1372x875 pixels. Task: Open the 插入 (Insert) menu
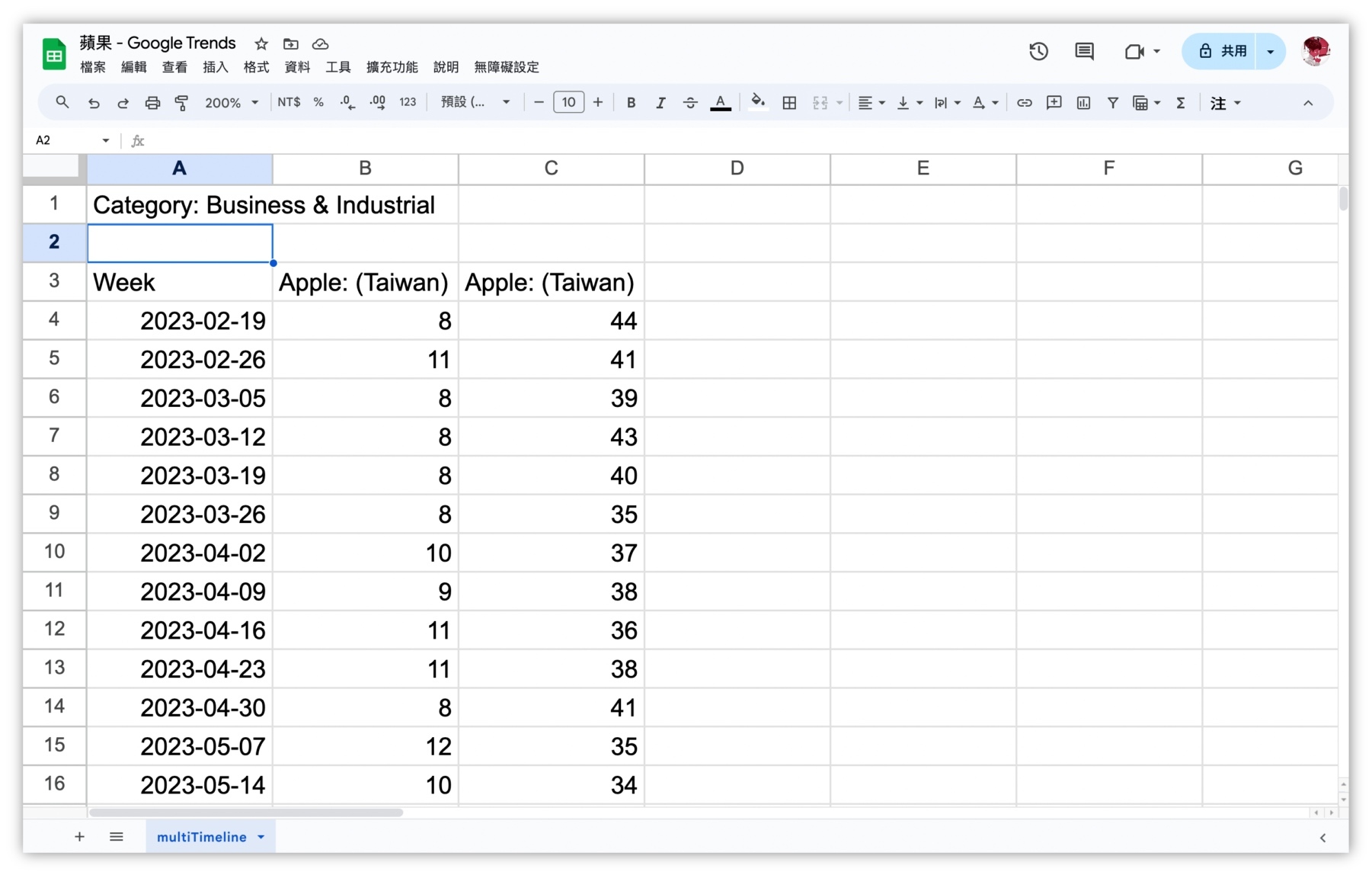pyautogui.click(x=215, y=67)
